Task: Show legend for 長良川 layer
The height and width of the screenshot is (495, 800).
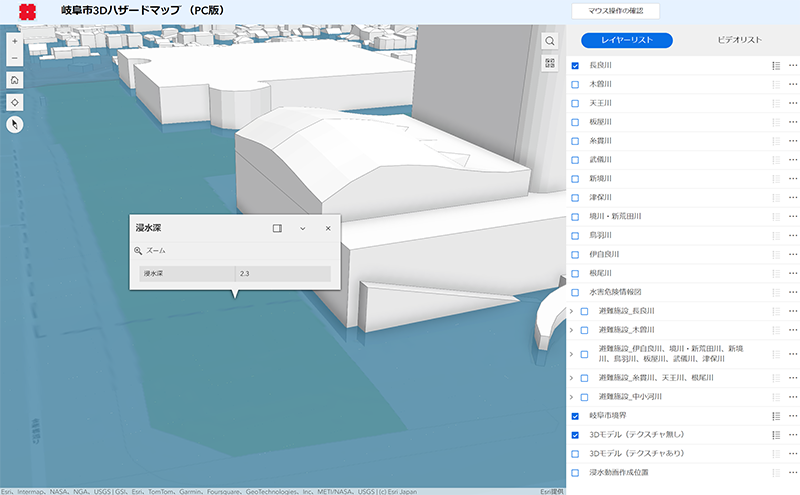Action: 776,65
